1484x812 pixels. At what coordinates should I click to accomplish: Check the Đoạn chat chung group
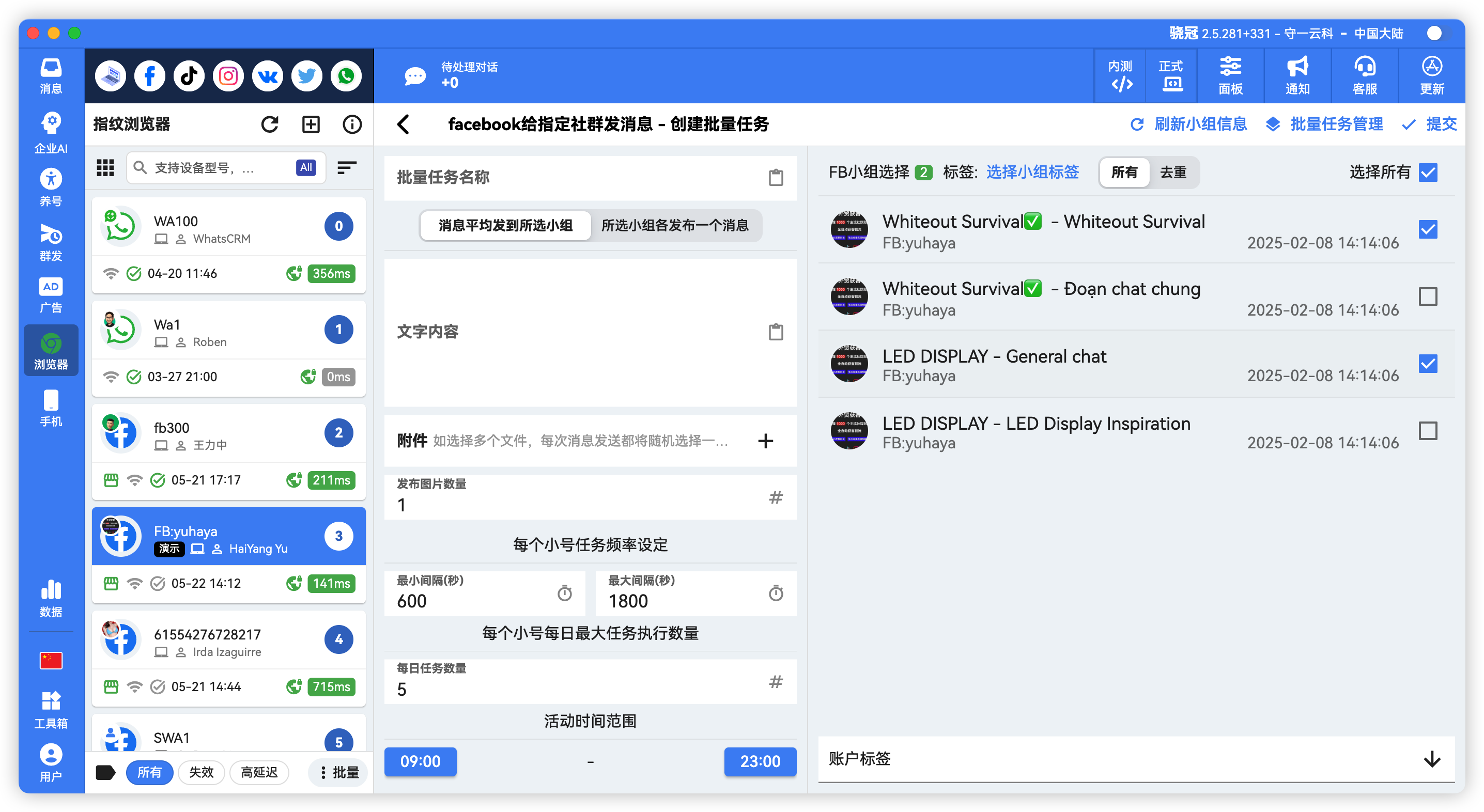click(x=1428, y=296)
